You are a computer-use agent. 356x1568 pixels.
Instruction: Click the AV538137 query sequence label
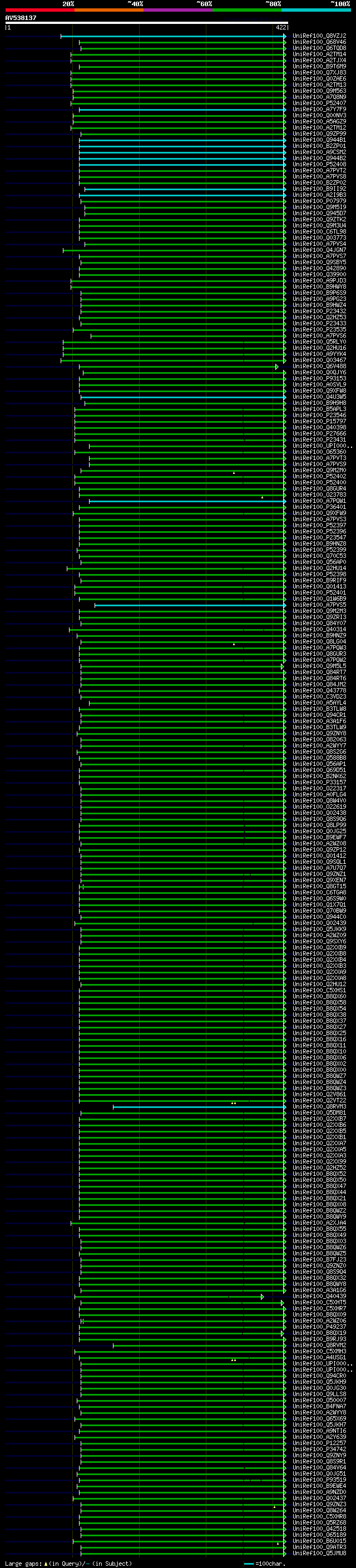[x=21, y=18]
